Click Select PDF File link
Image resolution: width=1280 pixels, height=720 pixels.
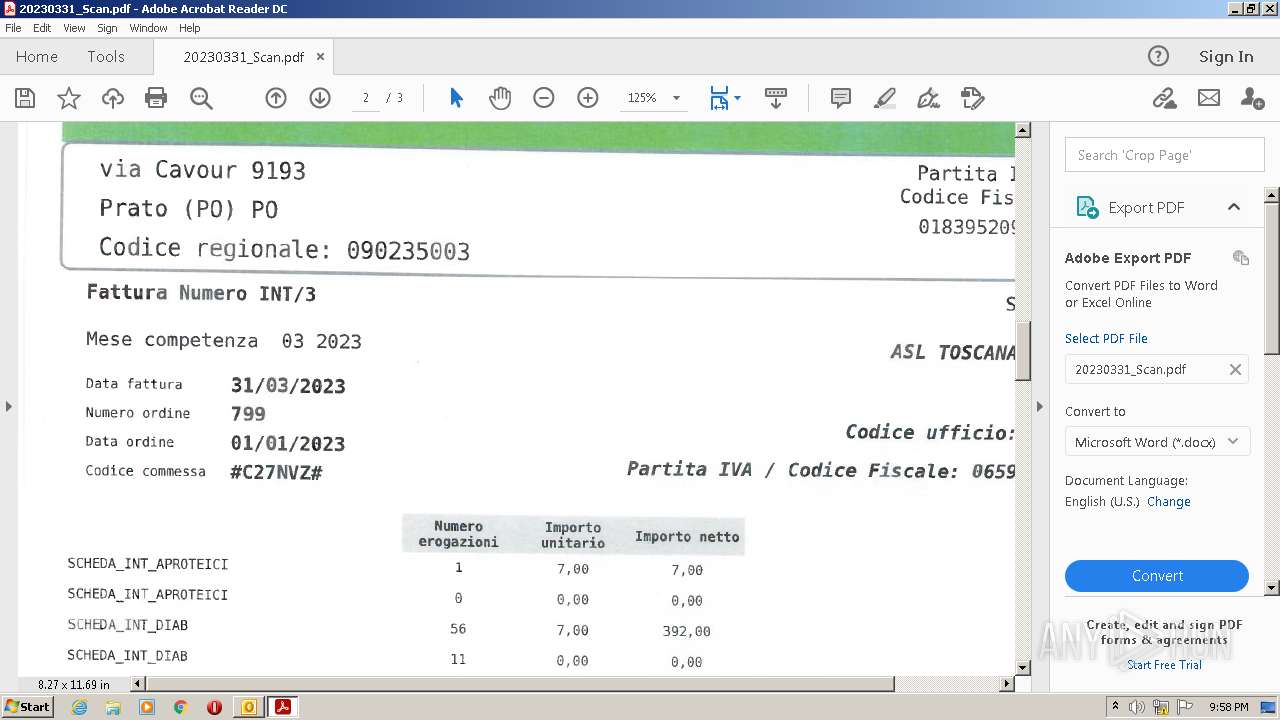pyautogui.click(x=1106, y=339)
